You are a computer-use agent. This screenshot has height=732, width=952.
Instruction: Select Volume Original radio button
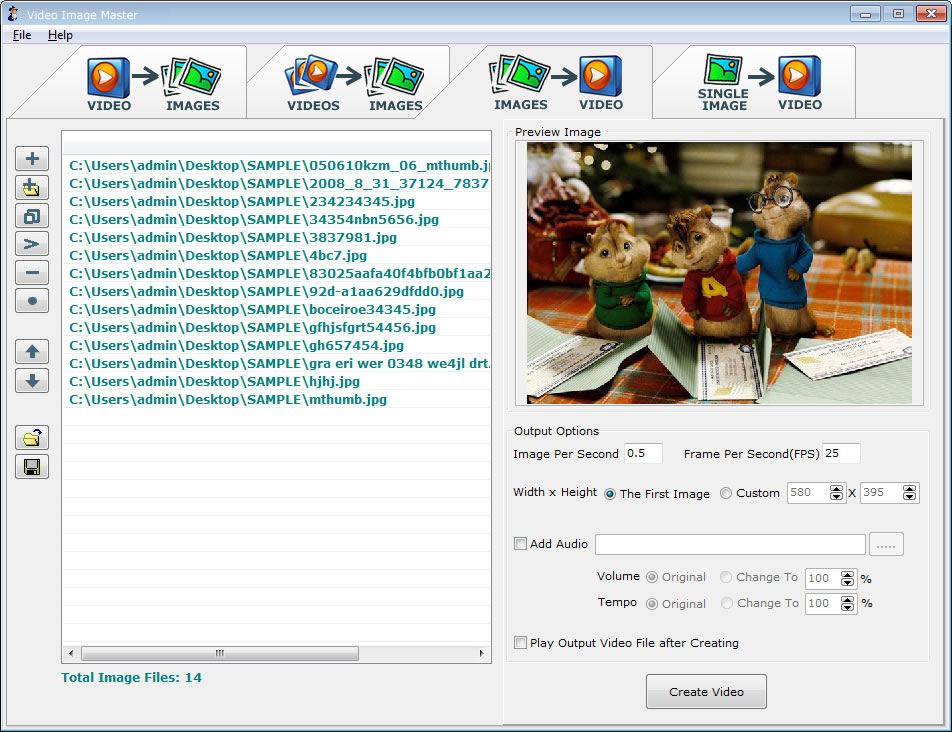651,577
